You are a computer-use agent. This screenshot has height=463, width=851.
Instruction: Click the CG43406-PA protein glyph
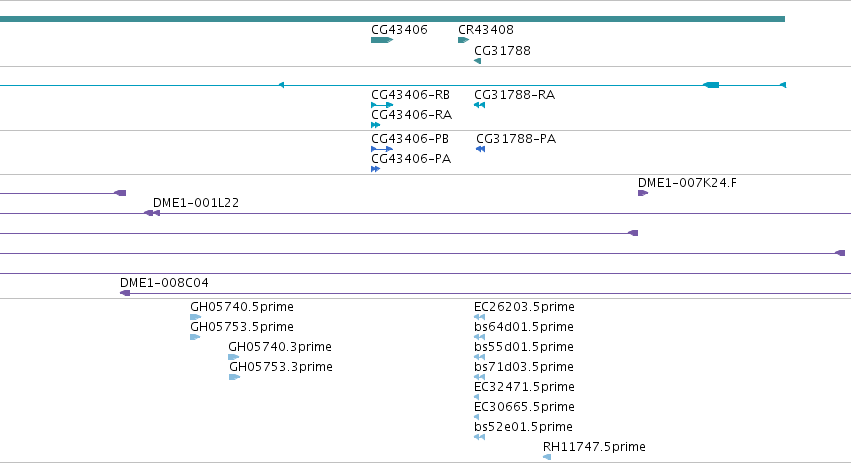376,169
